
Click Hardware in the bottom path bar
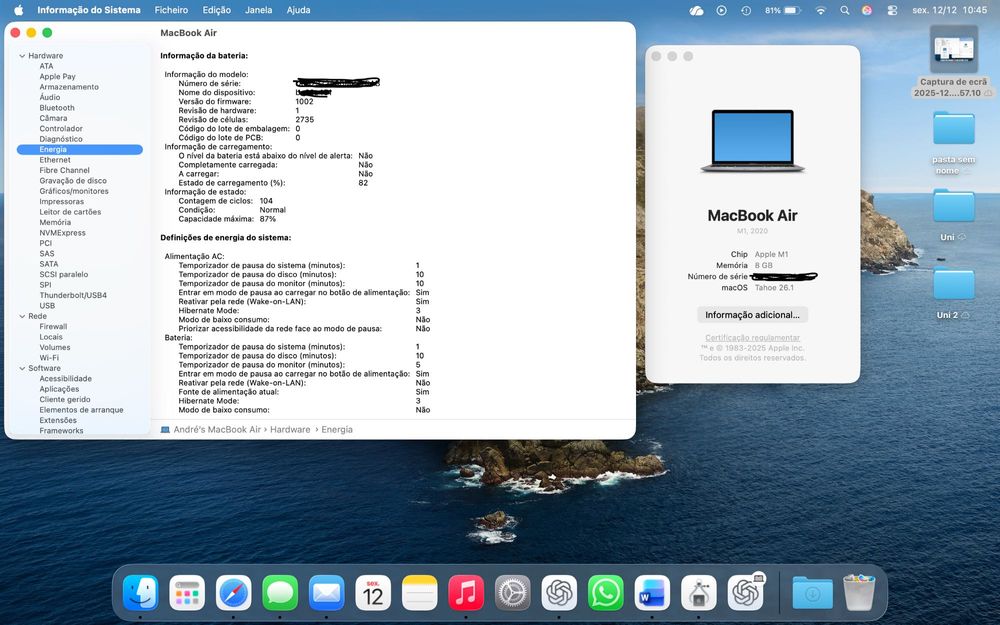(x=290, y=430)
